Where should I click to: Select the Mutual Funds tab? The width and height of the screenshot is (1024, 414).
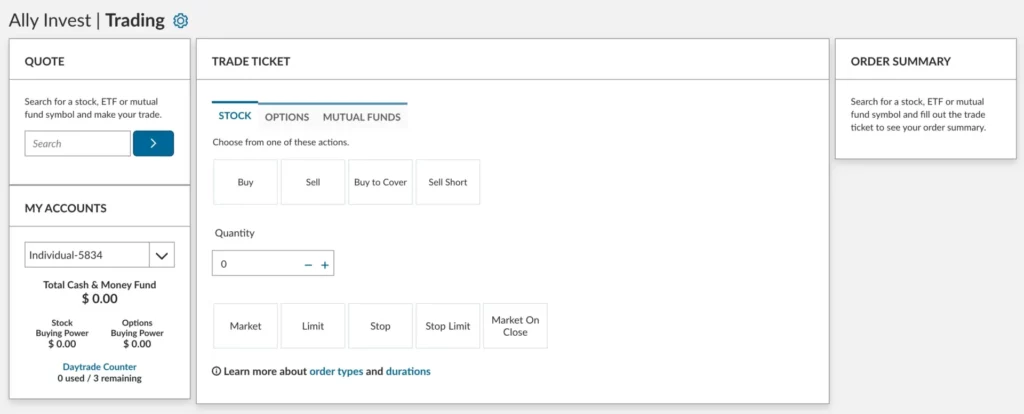tap(361, 117)
